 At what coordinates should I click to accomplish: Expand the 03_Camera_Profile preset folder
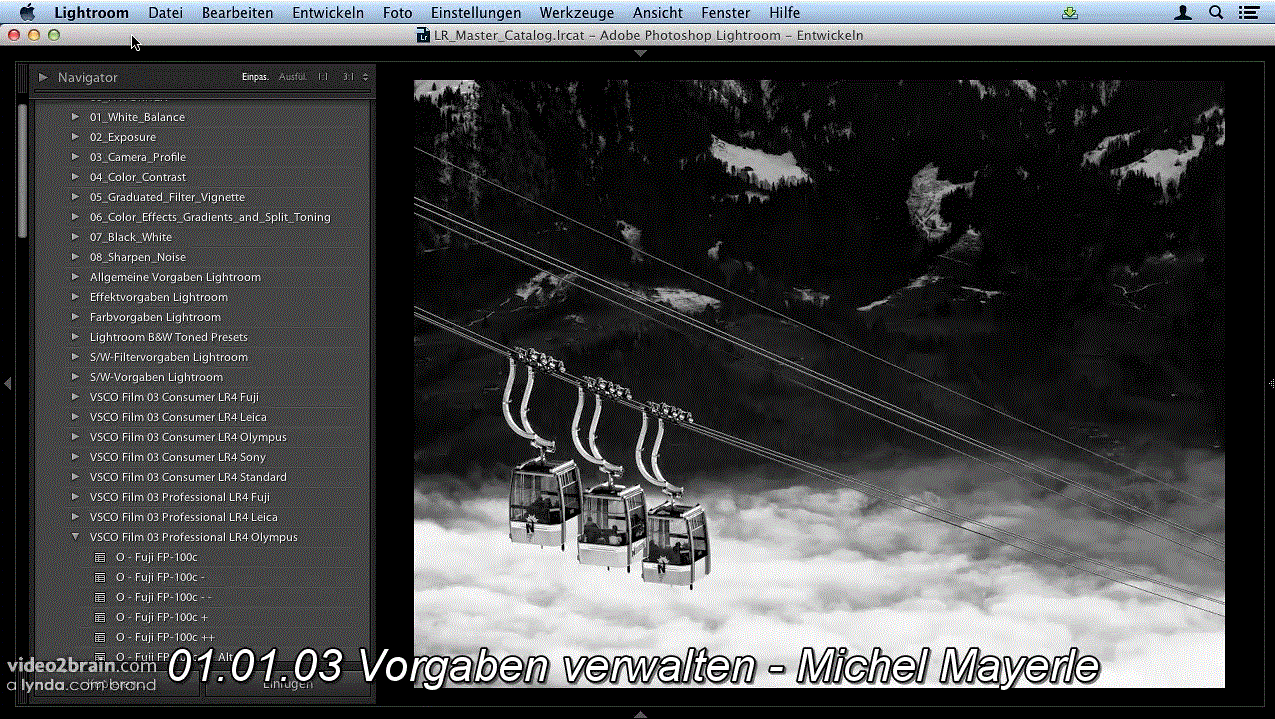point(75,157)
